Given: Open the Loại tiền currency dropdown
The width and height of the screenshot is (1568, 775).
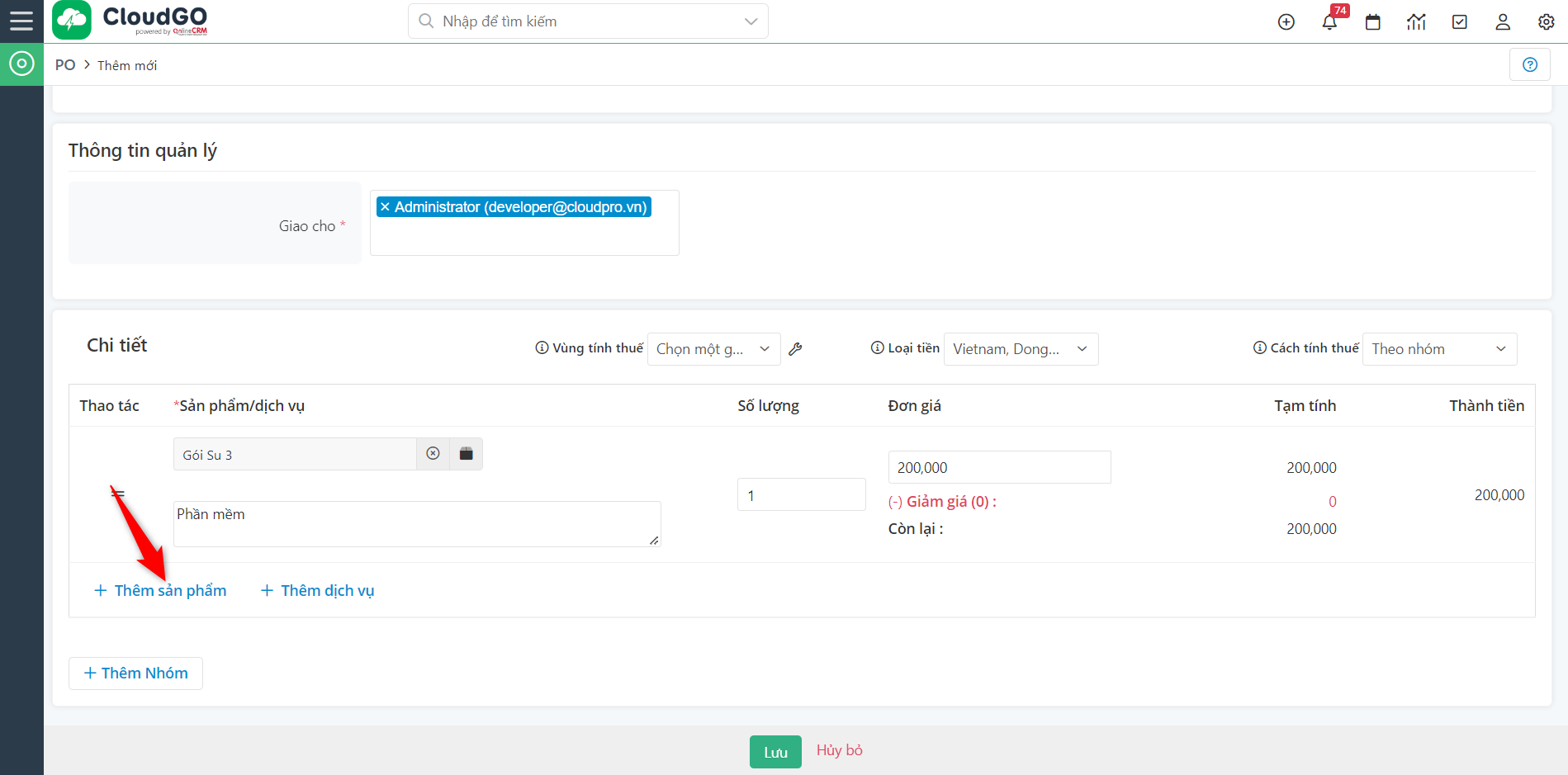Looking at the screenshot, I should 1020,349.
